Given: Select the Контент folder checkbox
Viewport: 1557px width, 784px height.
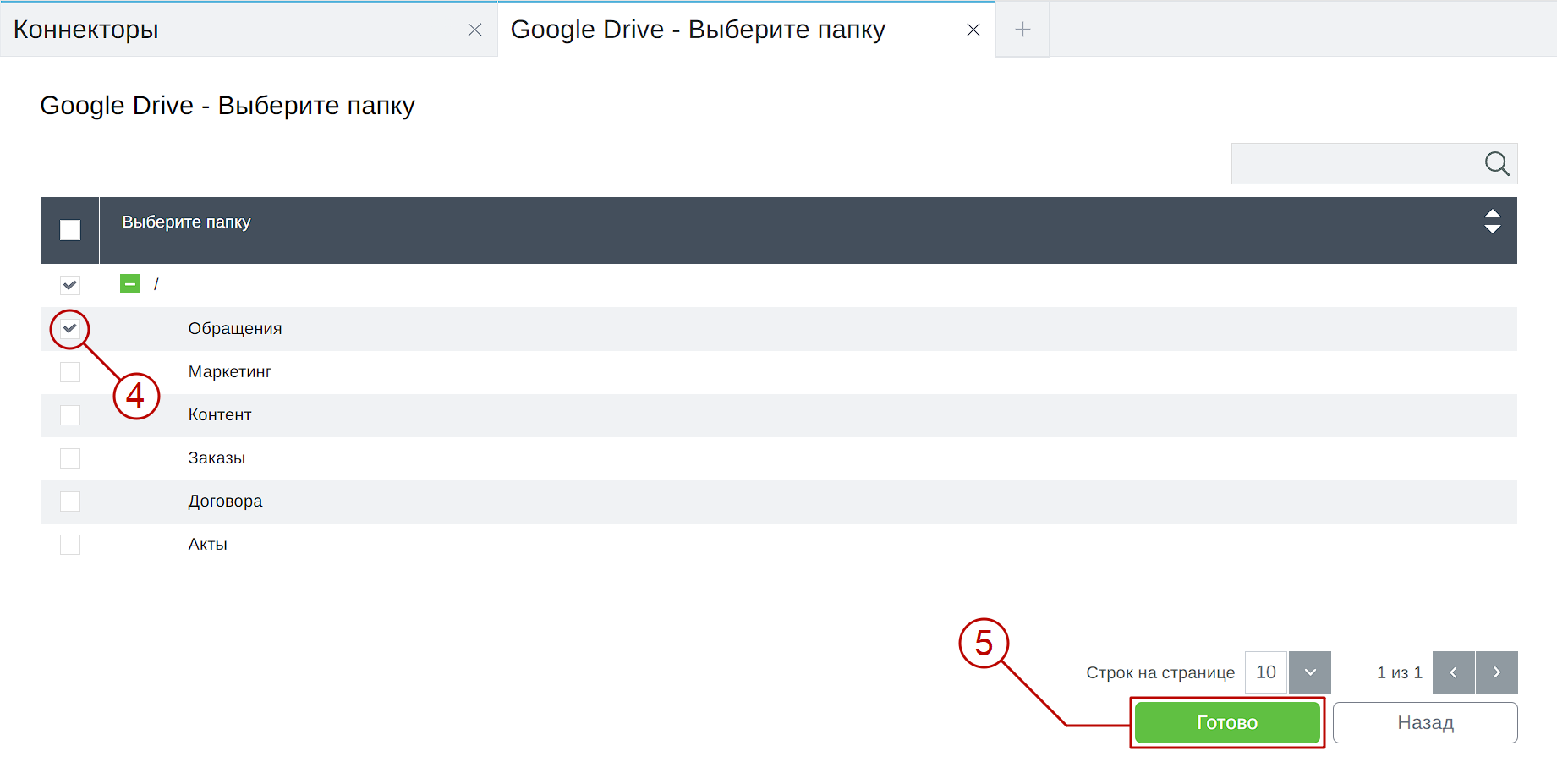Looking at the screenshot, I should [70, 415].
